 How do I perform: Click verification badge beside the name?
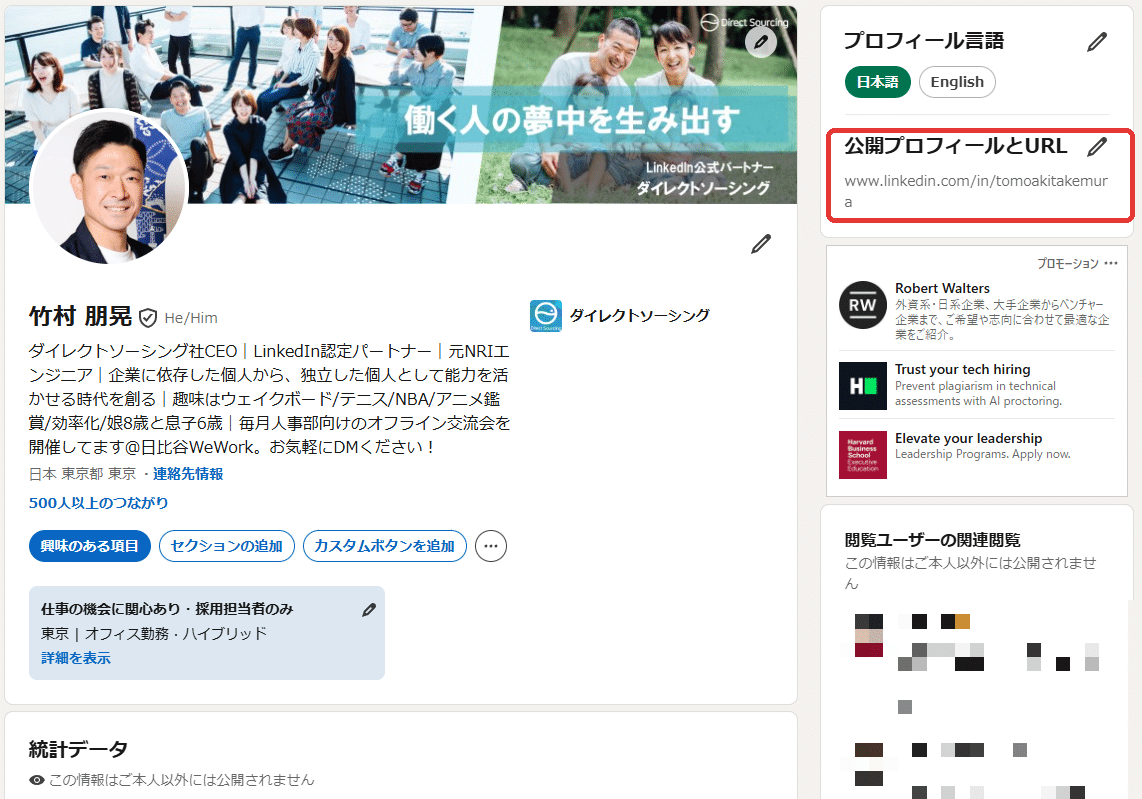click(x=148, y=318)
